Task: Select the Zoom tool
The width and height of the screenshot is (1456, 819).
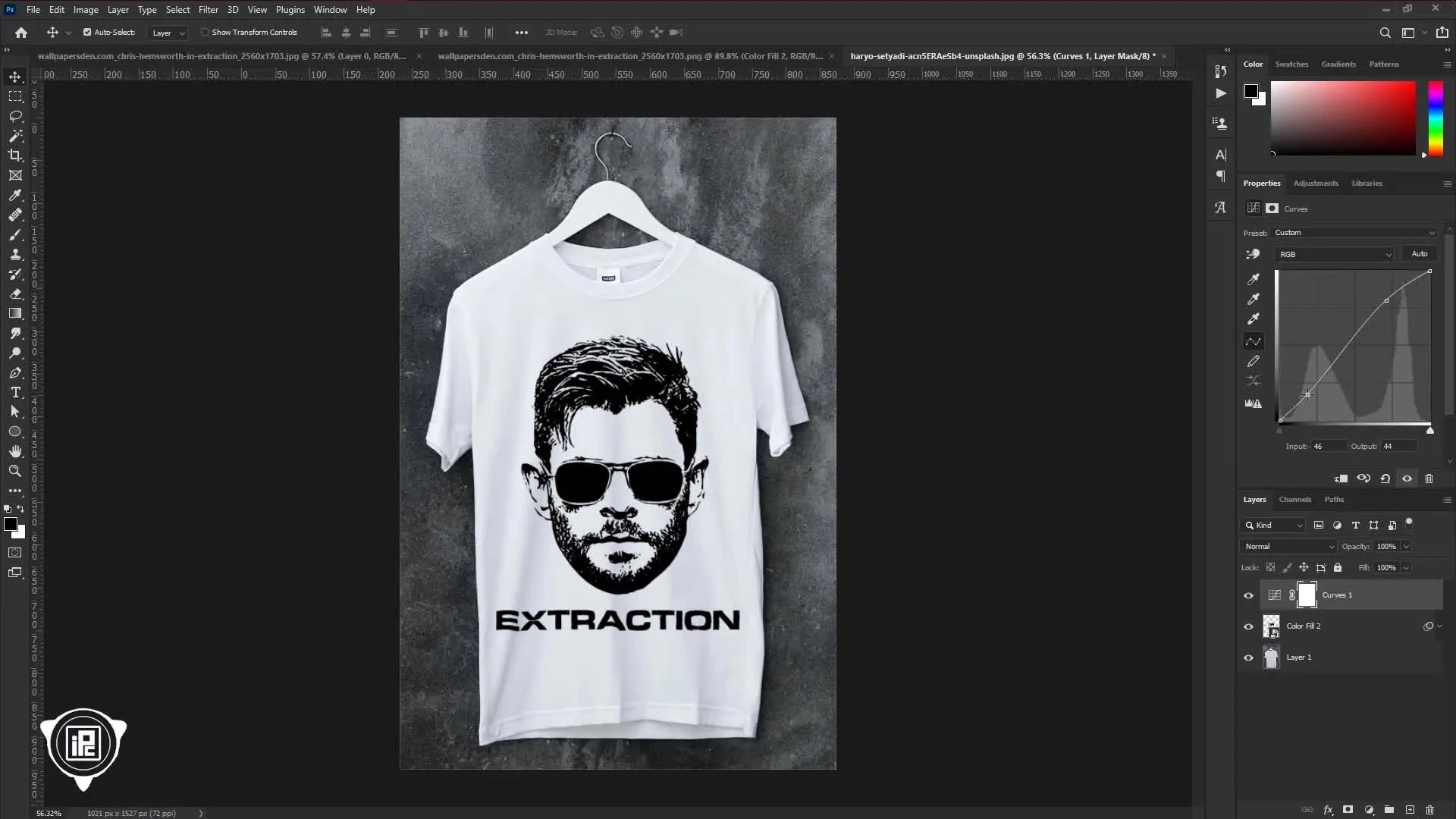Action: (15, 471)
